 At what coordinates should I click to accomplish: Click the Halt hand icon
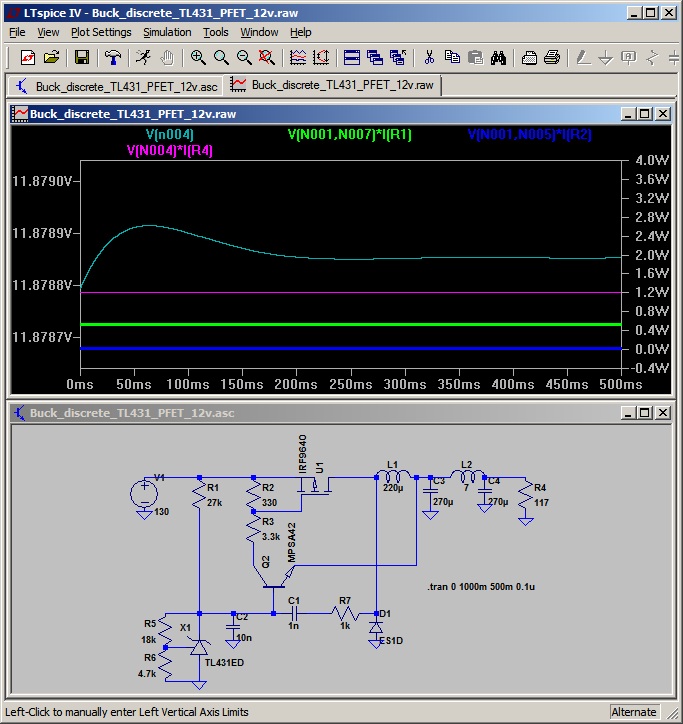pos(167,57)
